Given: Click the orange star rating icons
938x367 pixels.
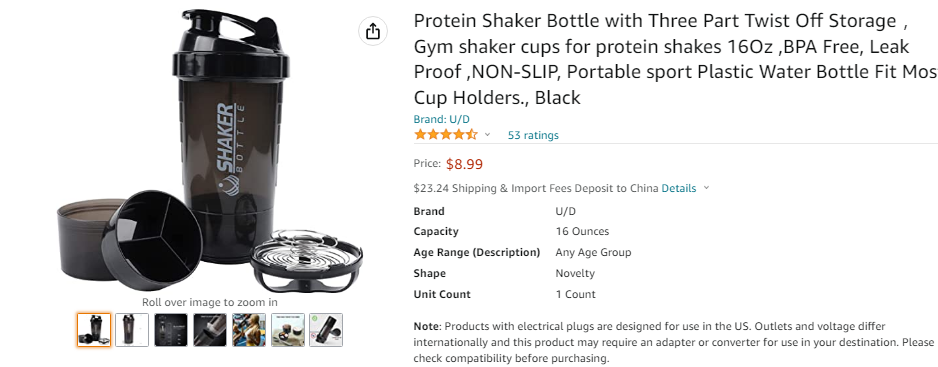Looking at the screenshot, I should (x=446, y=135).
